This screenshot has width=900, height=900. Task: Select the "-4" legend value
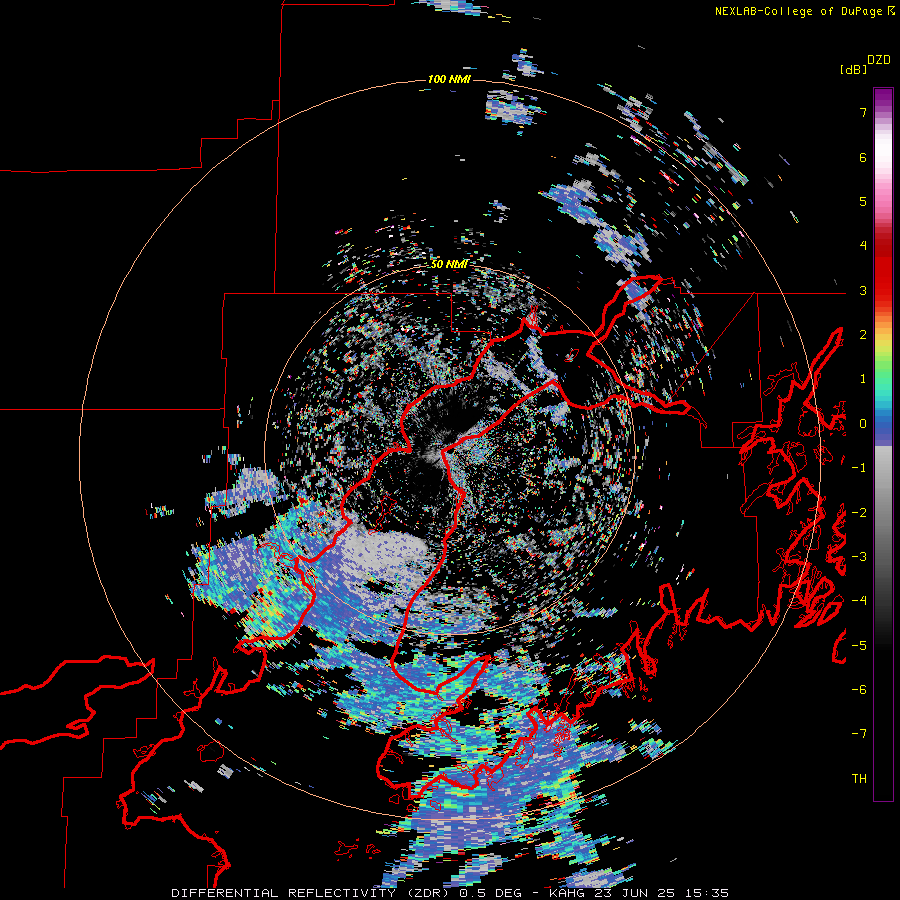click(x=859, y=601)
